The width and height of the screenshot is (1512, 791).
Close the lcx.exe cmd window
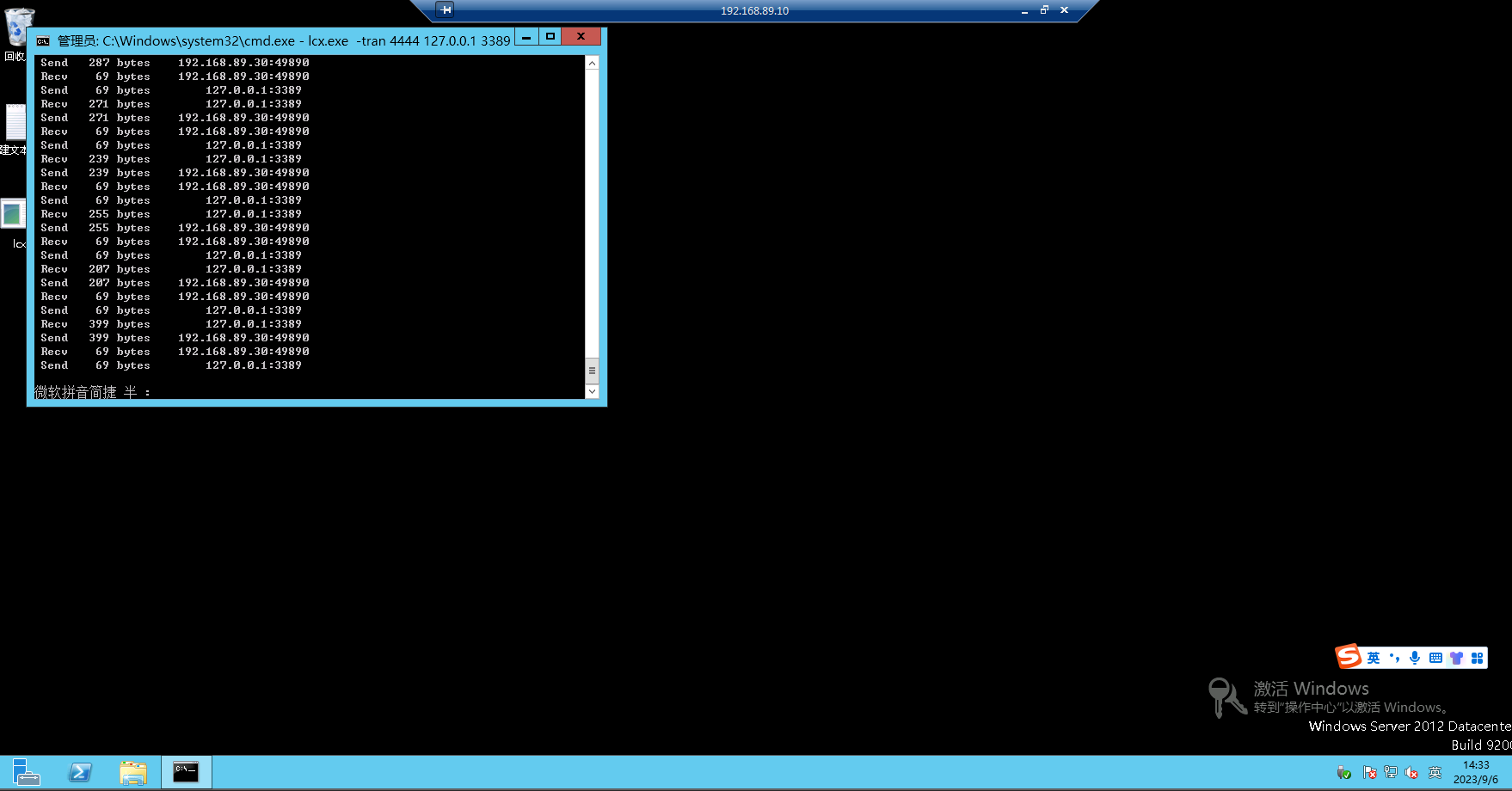point(581,37)
